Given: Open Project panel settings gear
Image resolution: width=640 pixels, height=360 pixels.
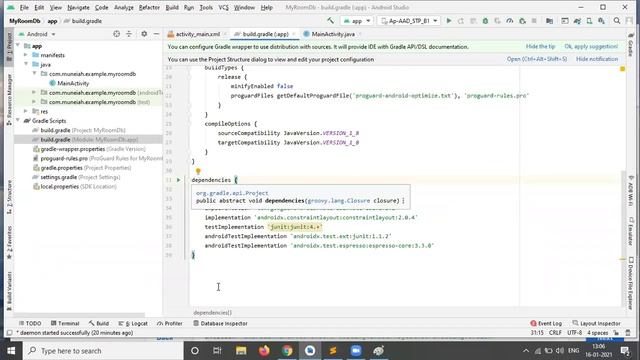Looking at the screenshot, I should [144, 34].
